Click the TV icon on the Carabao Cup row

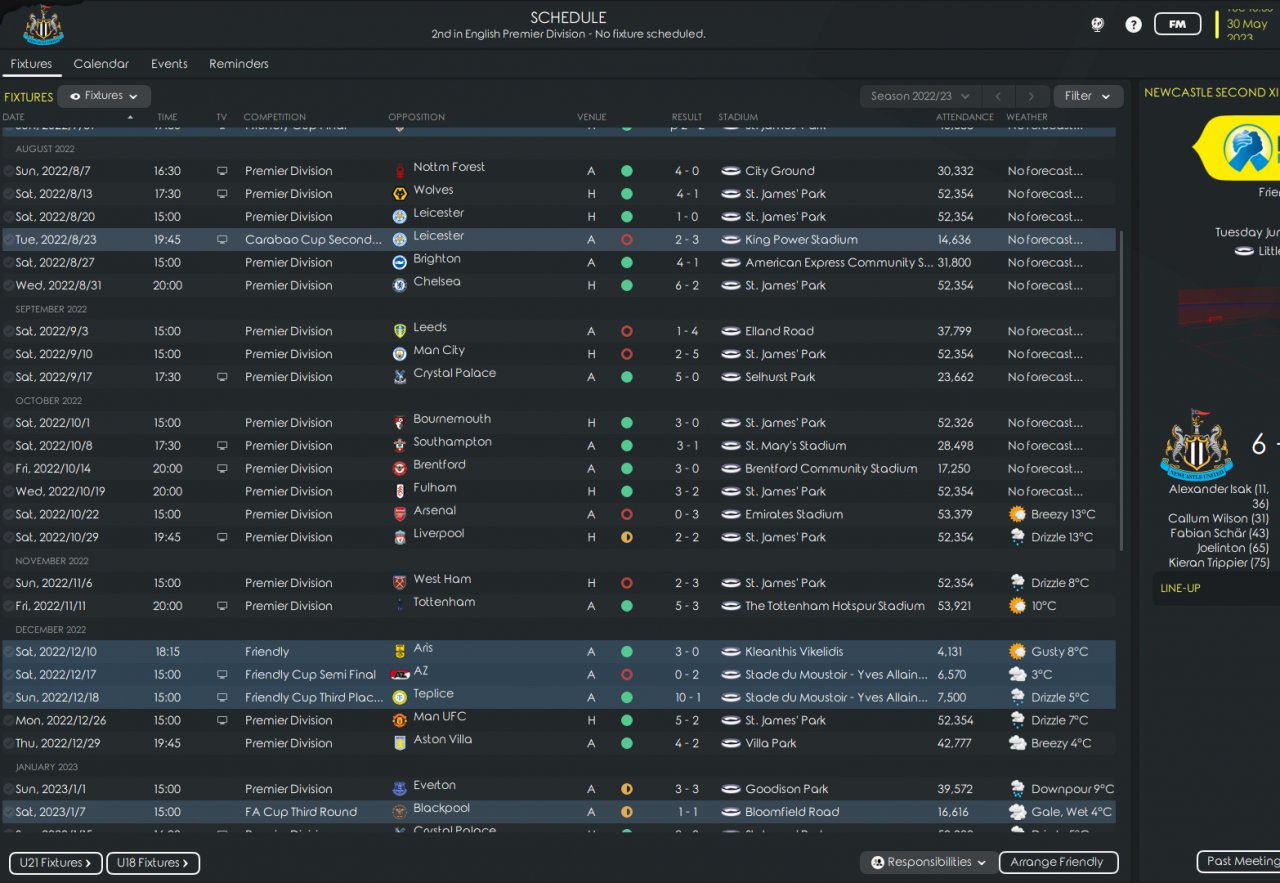(x=222, y=240)
